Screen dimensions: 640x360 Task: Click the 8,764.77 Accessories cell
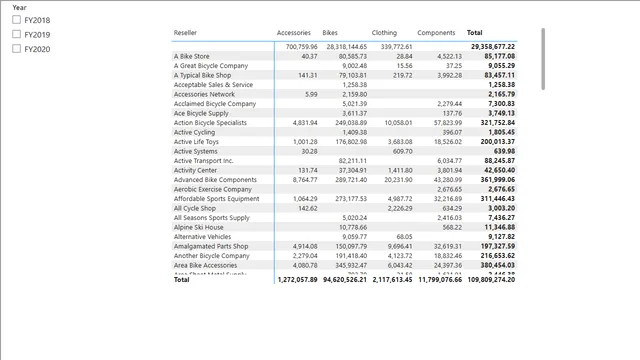tap(305, 180)
